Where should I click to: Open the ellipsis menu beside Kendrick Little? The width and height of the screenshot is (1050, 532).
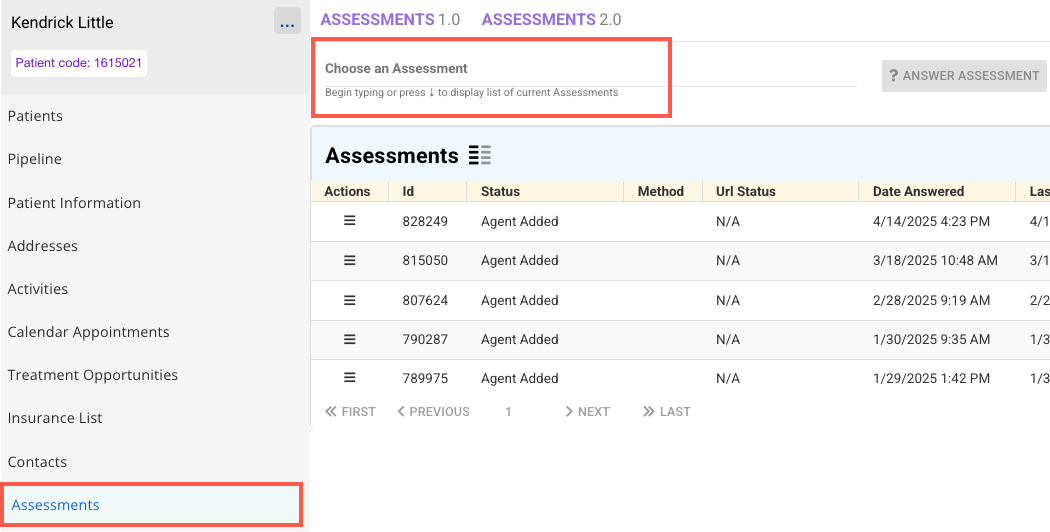point(287,22)
